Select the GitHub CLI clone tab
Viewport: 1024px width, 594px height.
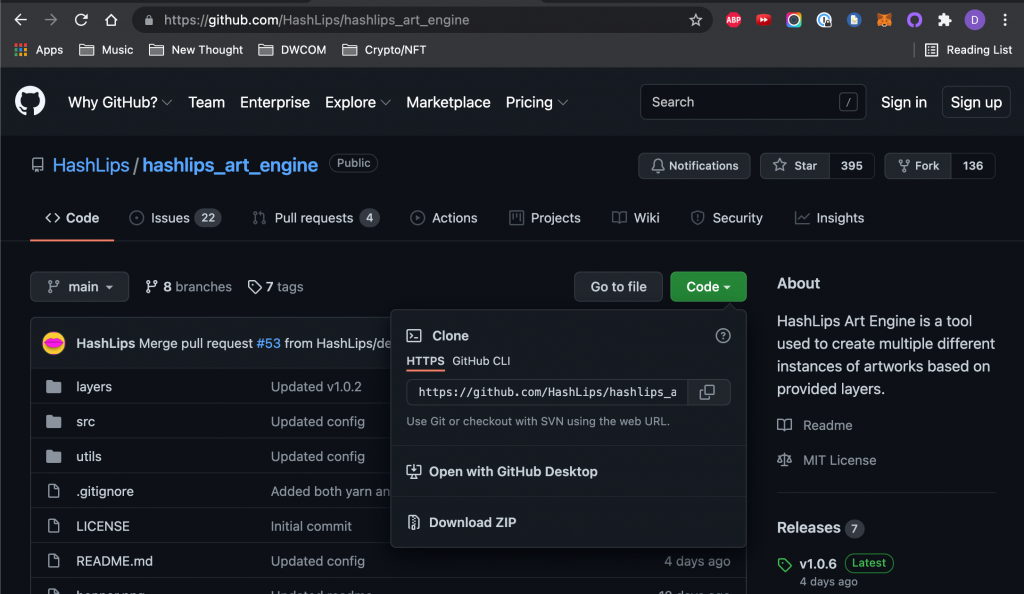481,361
